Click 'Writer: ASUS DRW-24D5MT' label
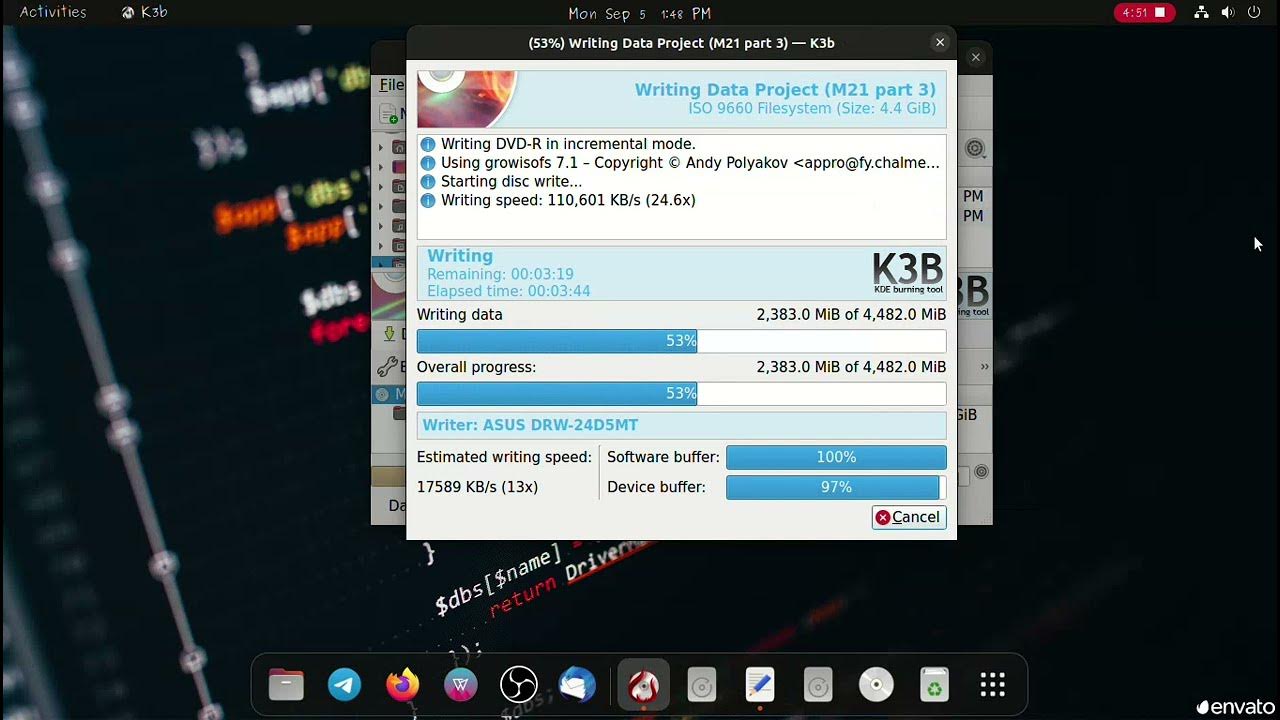This screenshot has height=720, width=1280. 530,425
